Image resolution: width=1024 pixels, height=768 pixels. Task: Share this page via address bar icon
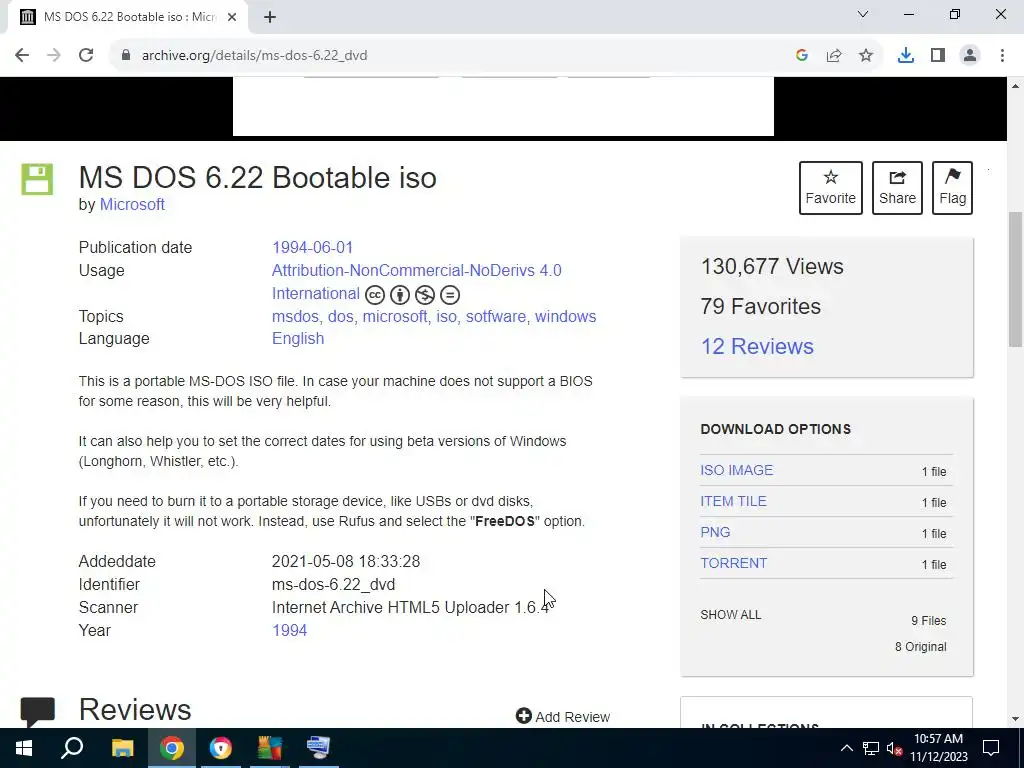click(x=834, y=55)
